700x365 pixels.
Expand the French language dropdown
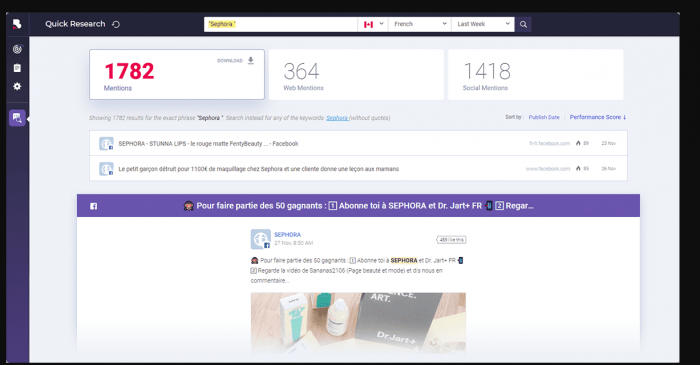(420, 24)
